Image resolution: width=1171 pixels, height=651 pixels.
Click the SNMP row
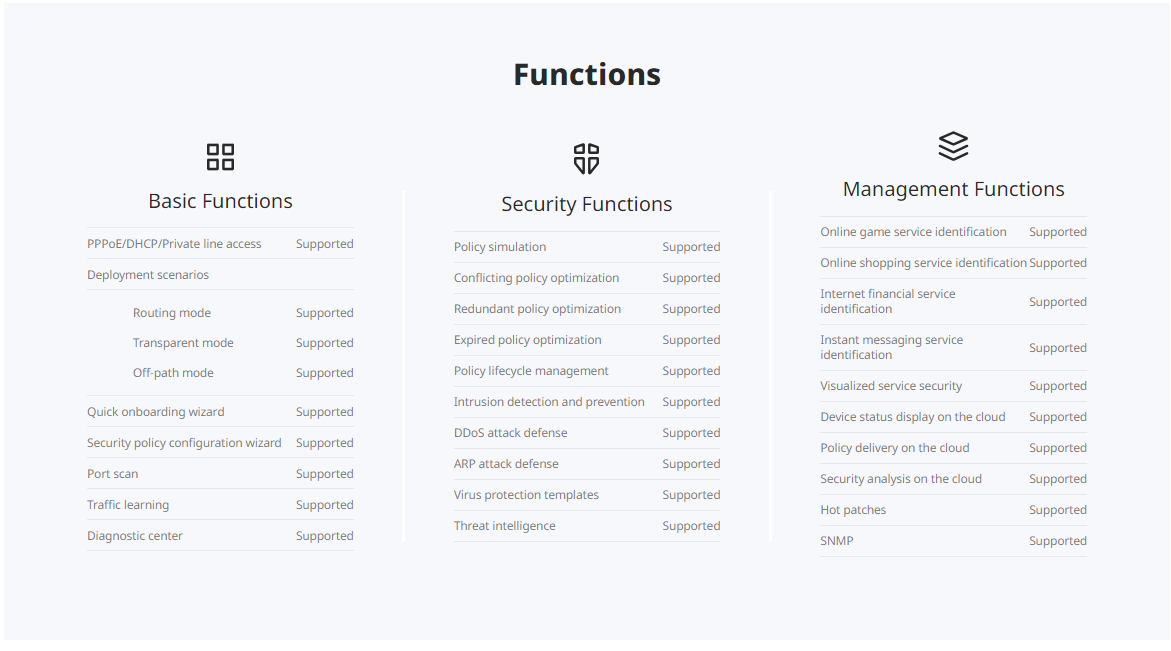click(837, 541)
